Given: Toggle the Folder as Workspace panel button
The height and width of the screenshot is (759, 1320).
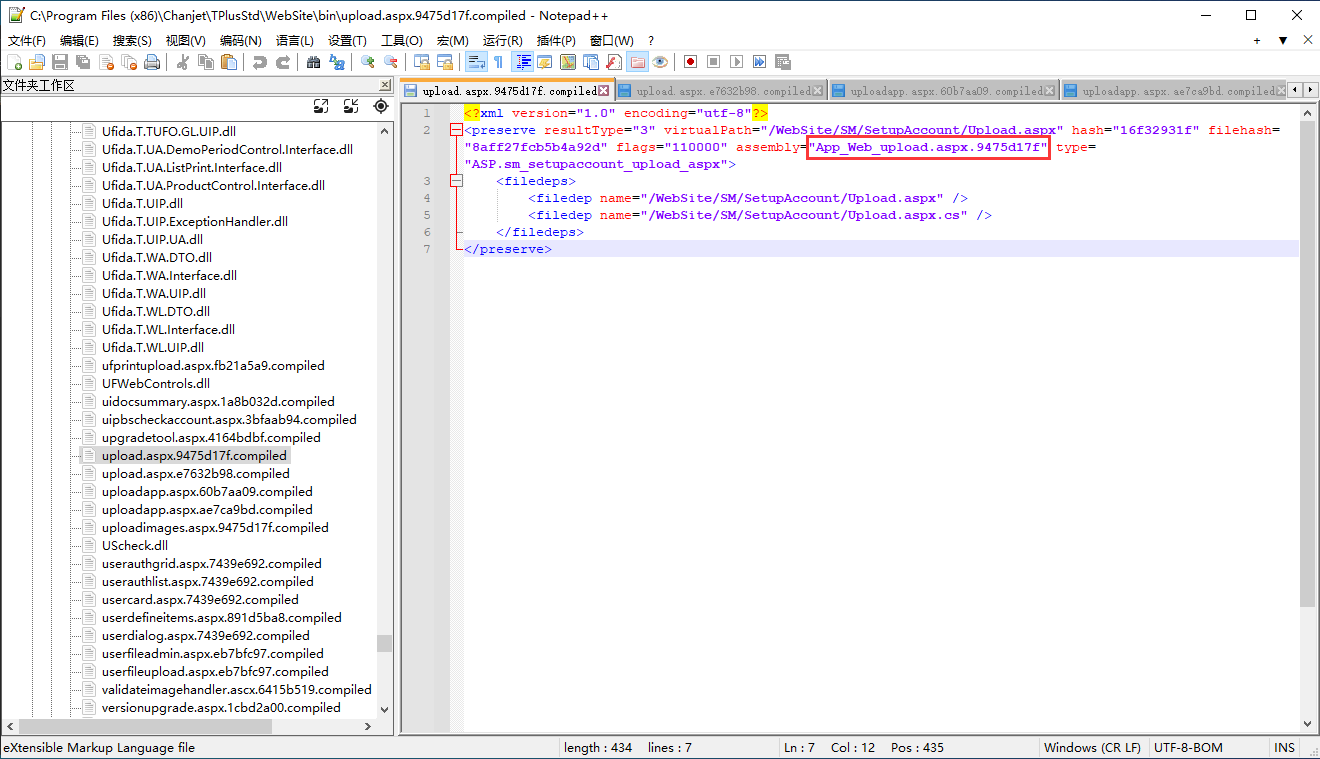Looking at the screenshot, I should [x=636, y=62].
